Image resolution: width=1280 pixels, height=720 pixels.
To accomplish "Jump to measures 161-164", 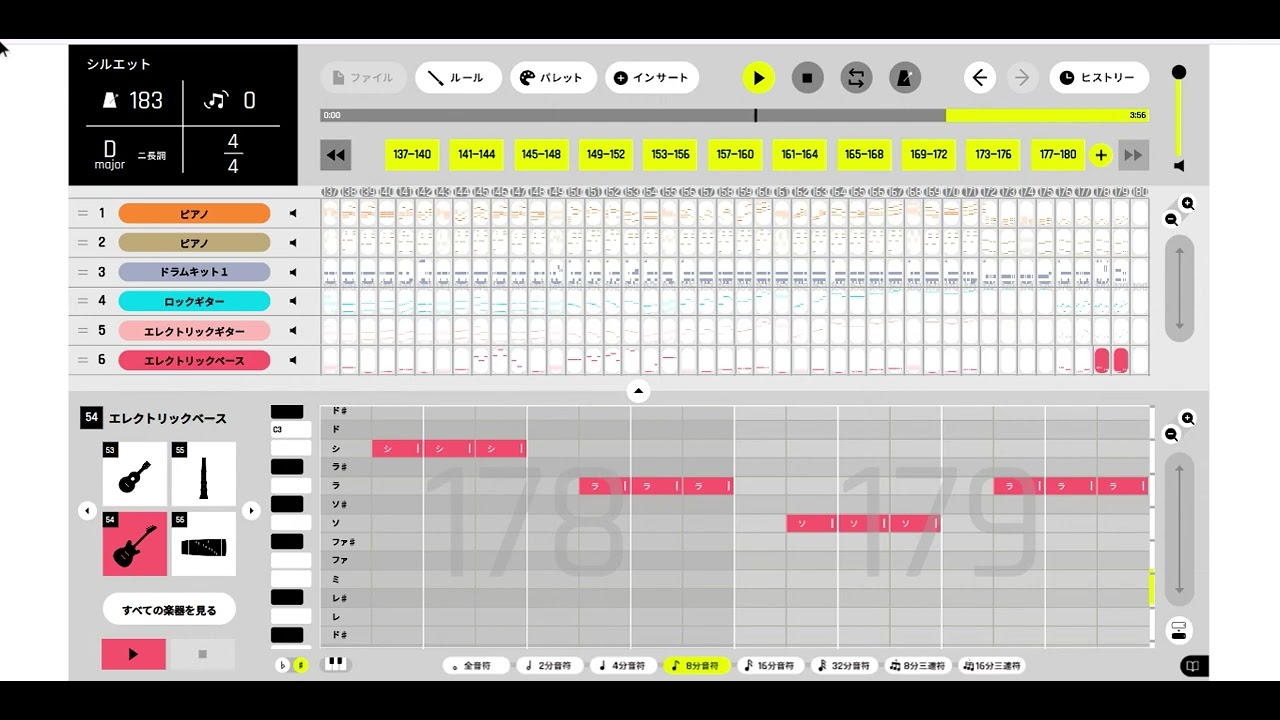I will 800,155.
